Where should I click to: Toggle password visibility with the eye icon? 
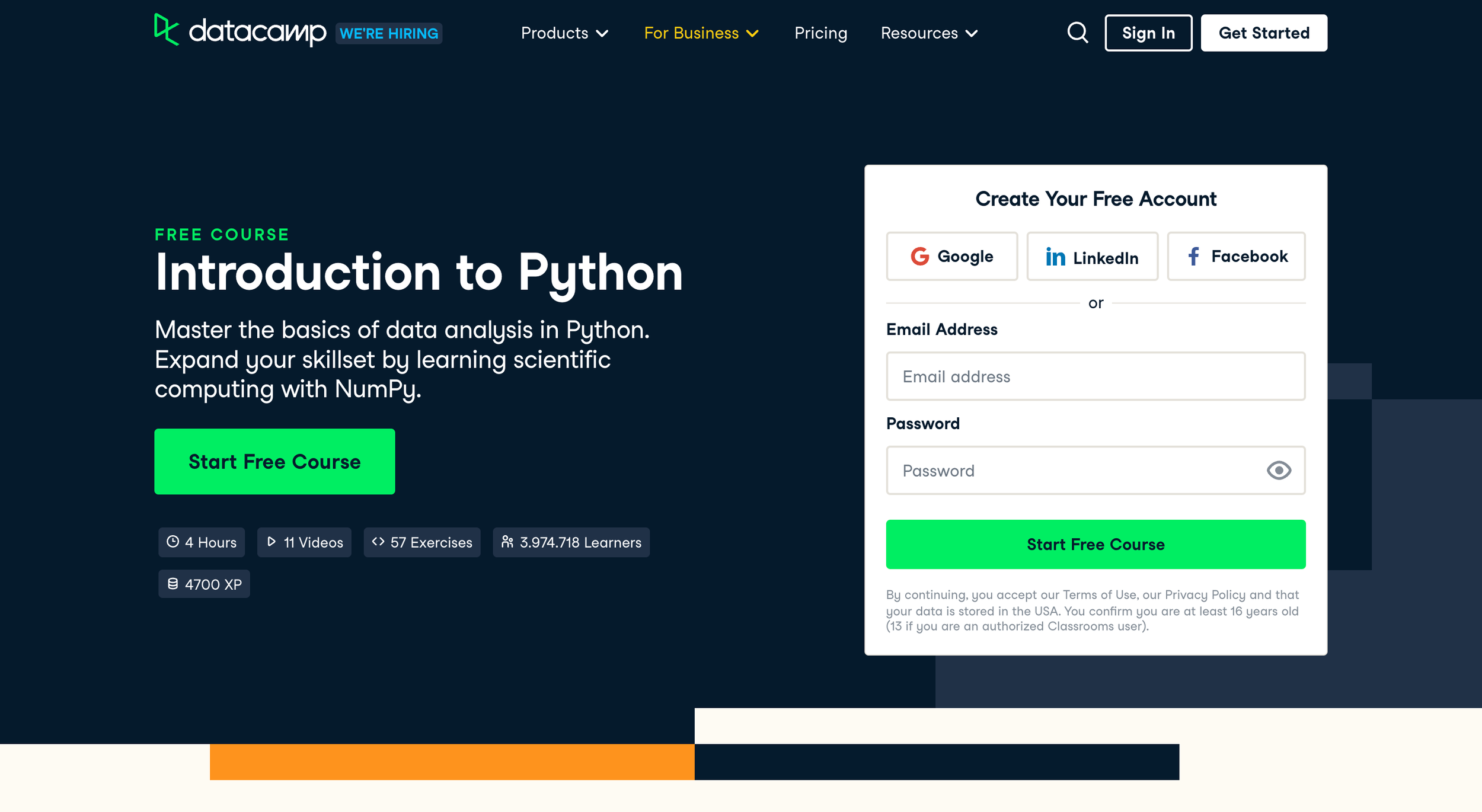[x=1279, y=471]
